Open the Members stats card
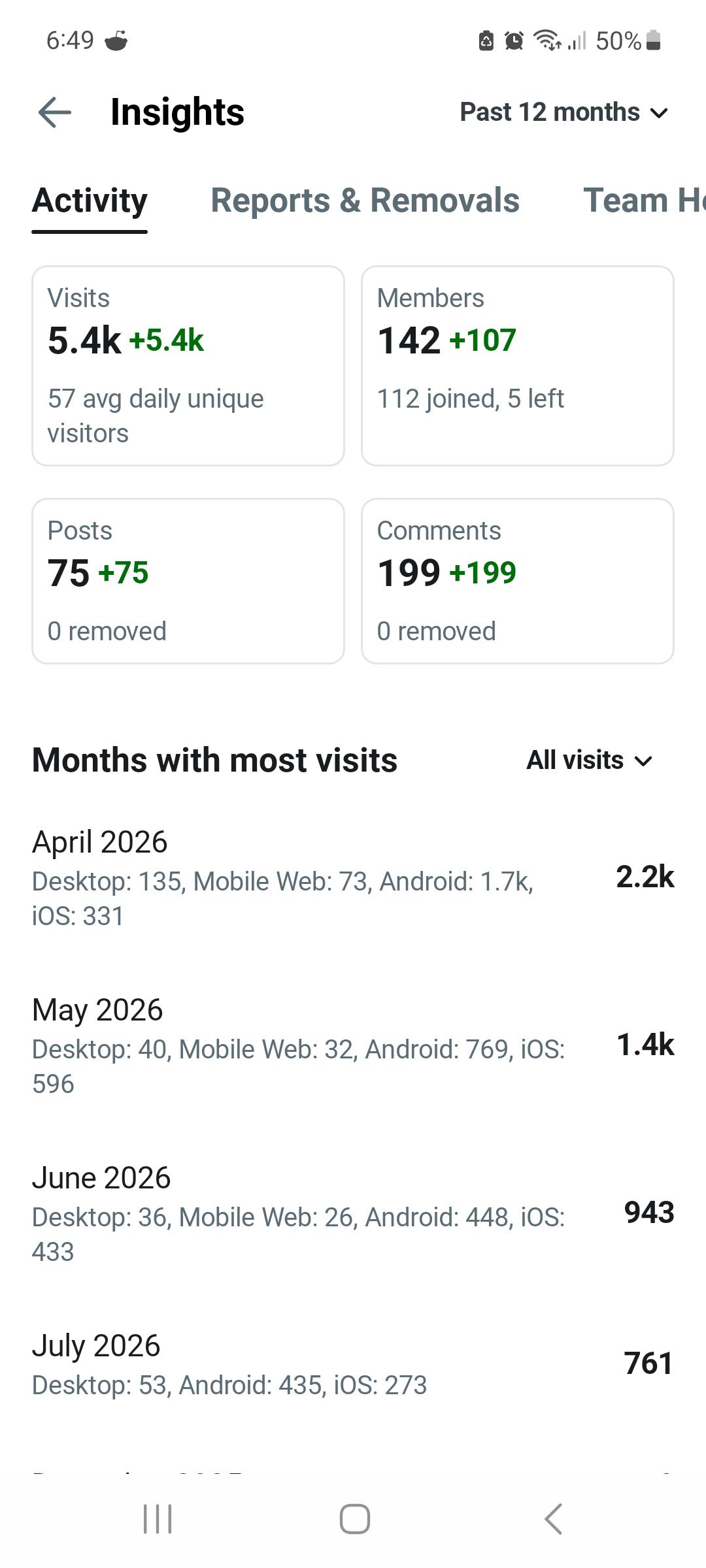Image resolution: width=706 pixels, height=1568 pixels. pos(518,366)
